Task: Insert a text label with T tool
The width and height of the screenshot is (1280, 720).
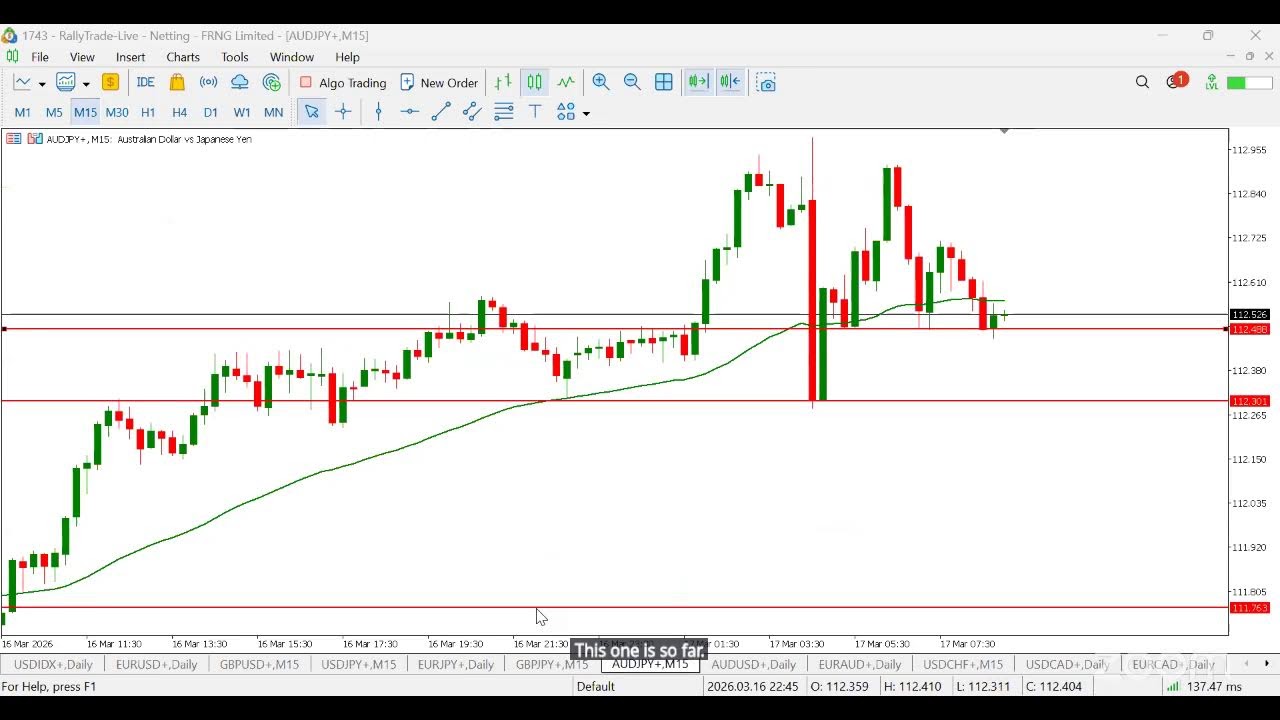Action: 535,112
